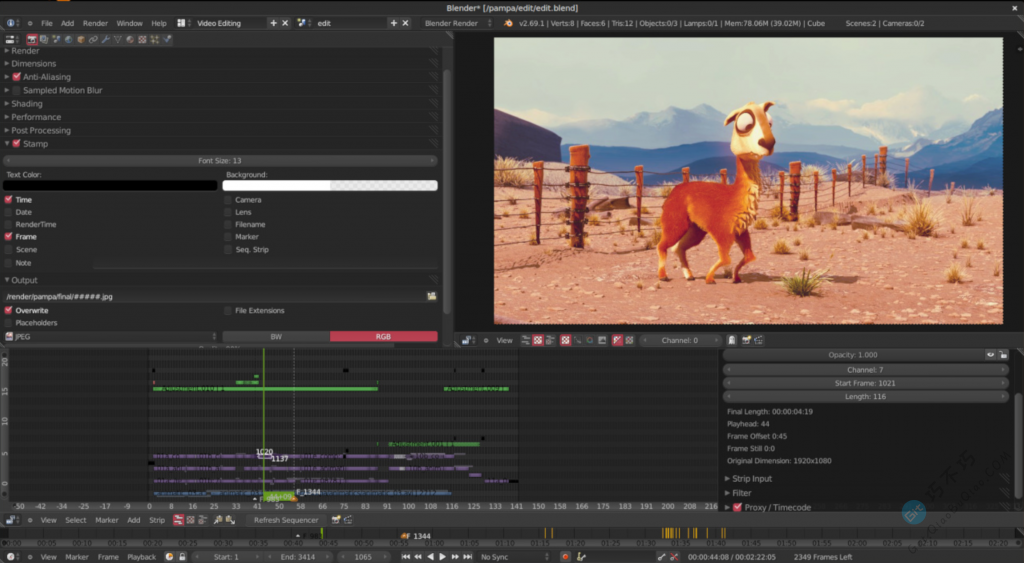Toggle strip visibility eye icon near Opacity

[x=991, y=355]
